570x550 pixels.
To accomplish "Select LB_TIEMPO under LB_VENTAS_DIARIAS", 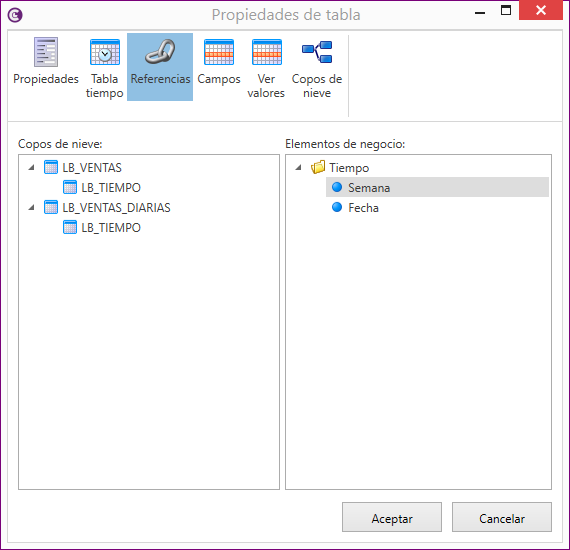I will (102, 228).
